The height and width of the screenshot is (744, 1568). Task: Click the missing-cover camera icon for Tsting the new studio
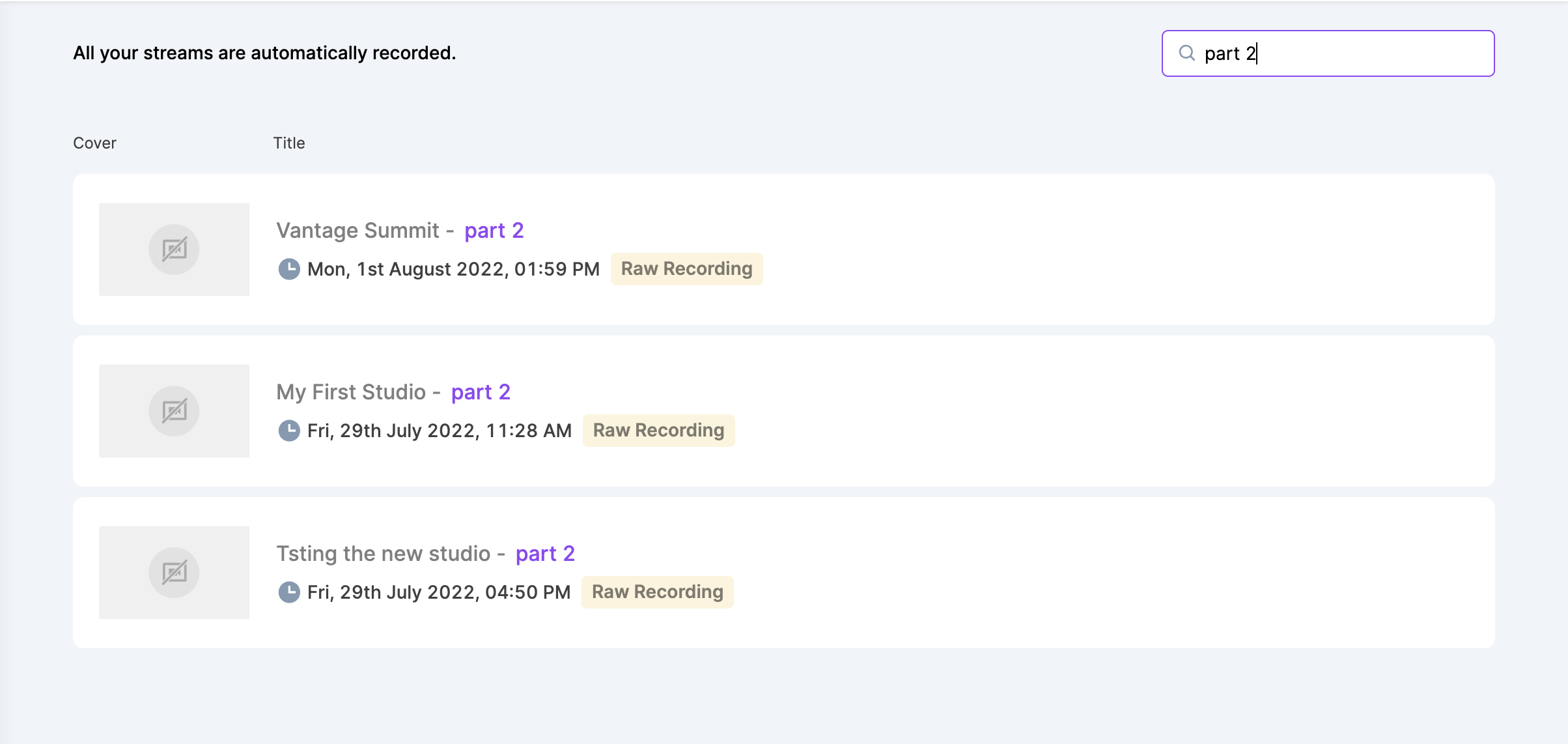click(x=174, y=572)
